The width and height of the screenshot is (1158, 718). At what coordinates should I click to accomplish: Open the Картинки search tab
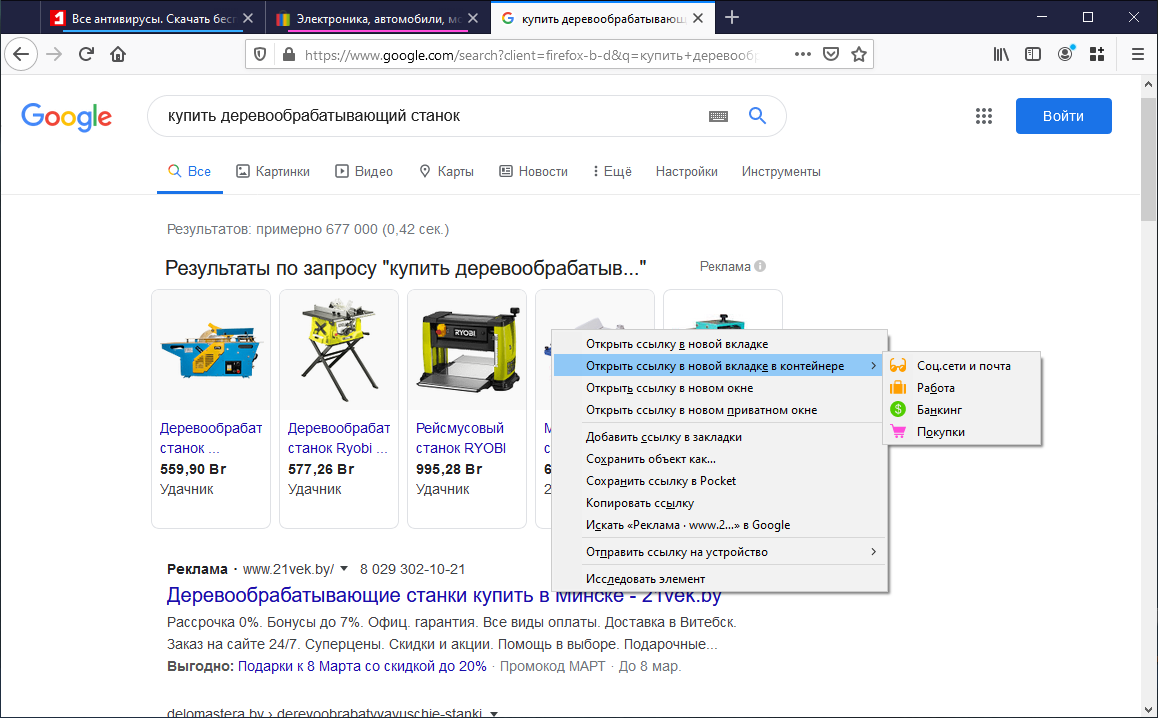[x=273, y=171]
